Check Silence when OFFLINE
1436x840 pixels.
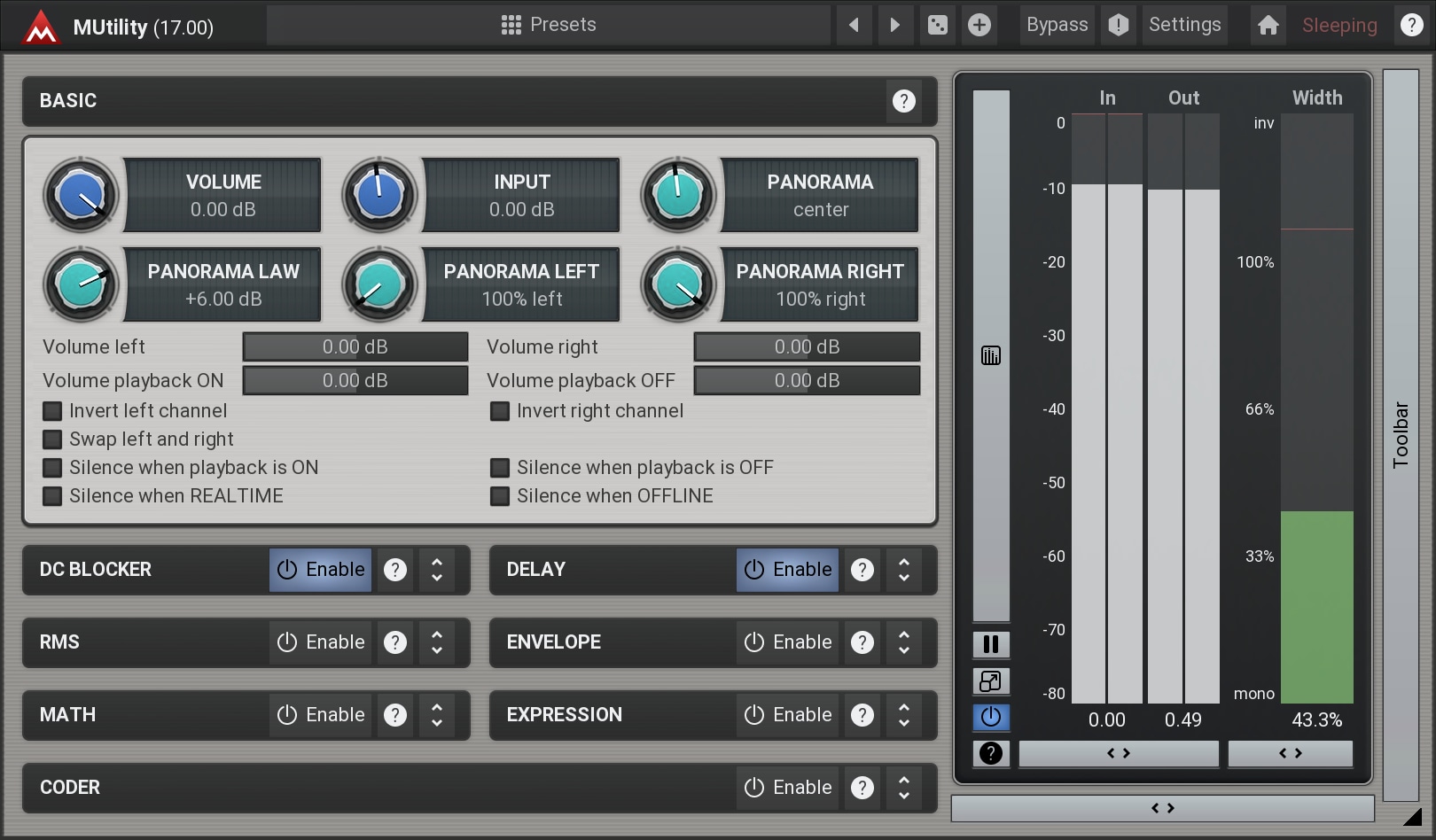[x=500, y=496]
